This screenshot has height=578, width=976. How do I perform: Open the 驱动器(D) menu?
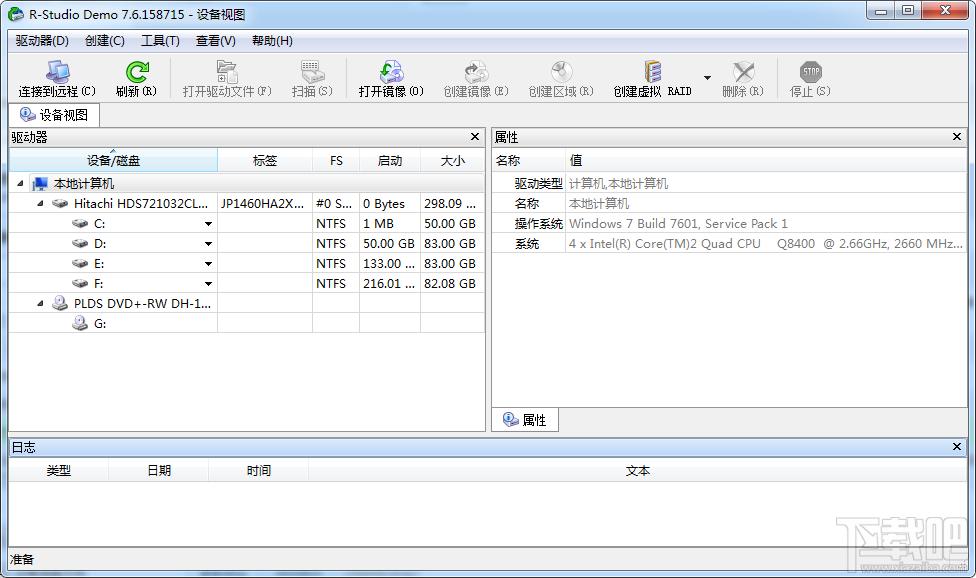pos(42,41)
